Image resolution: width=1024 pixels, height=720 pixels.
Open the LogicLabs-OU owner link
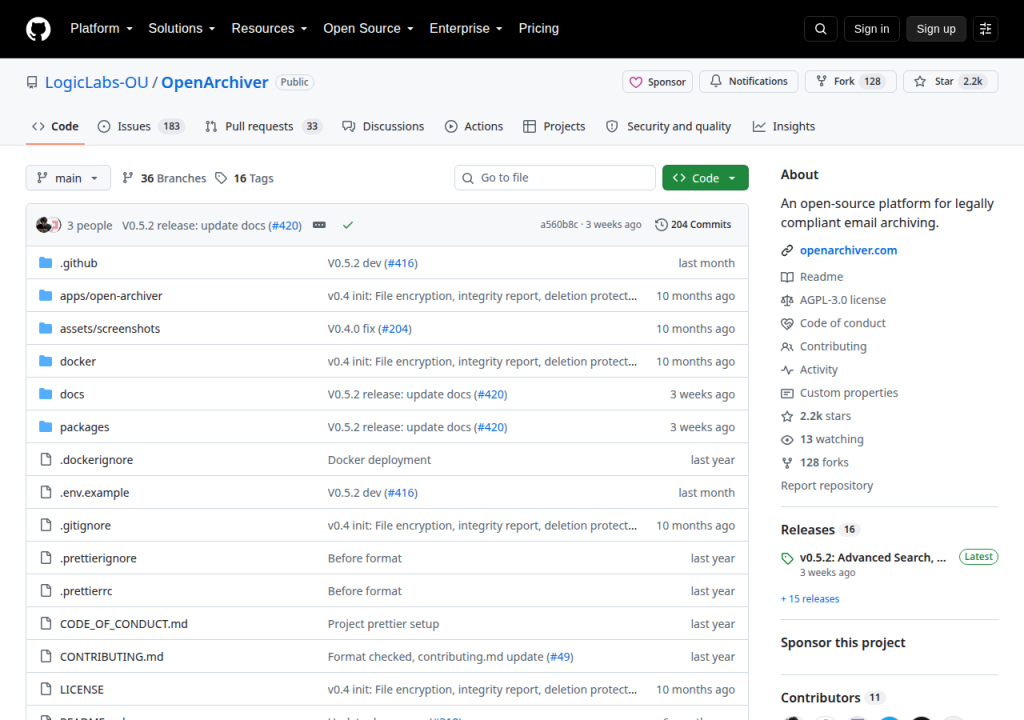pyautogui.click(x=97, y=82)
